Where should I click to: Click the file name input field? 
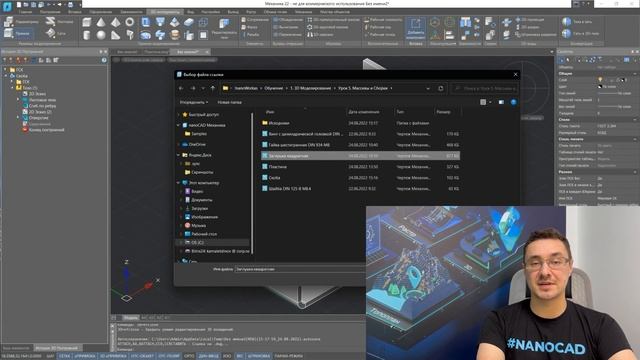coord(300,269)
